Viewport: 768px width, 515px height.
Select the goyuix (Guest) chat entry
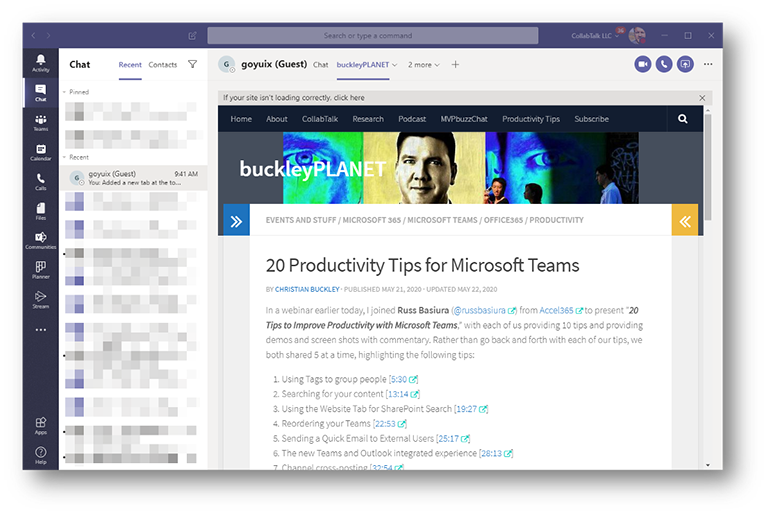pyautogui.click(x=133, y=177)
